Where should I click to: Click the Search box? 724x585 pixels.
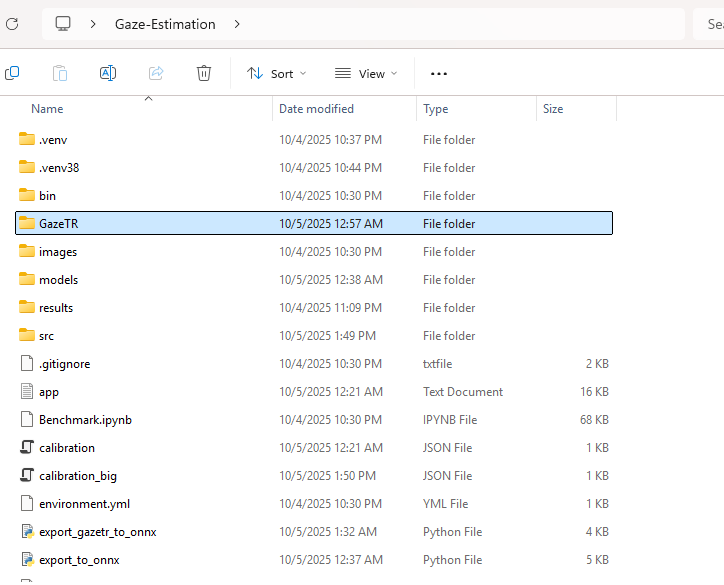click(709, 24)
